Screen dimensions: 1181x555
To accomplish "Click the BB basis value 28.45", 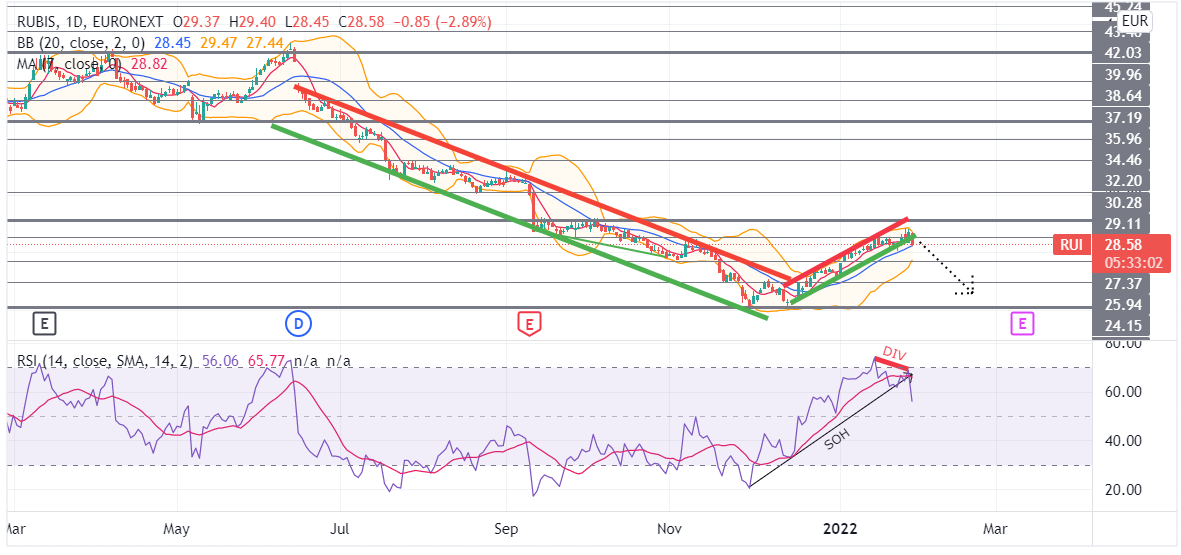I will 174,44.
